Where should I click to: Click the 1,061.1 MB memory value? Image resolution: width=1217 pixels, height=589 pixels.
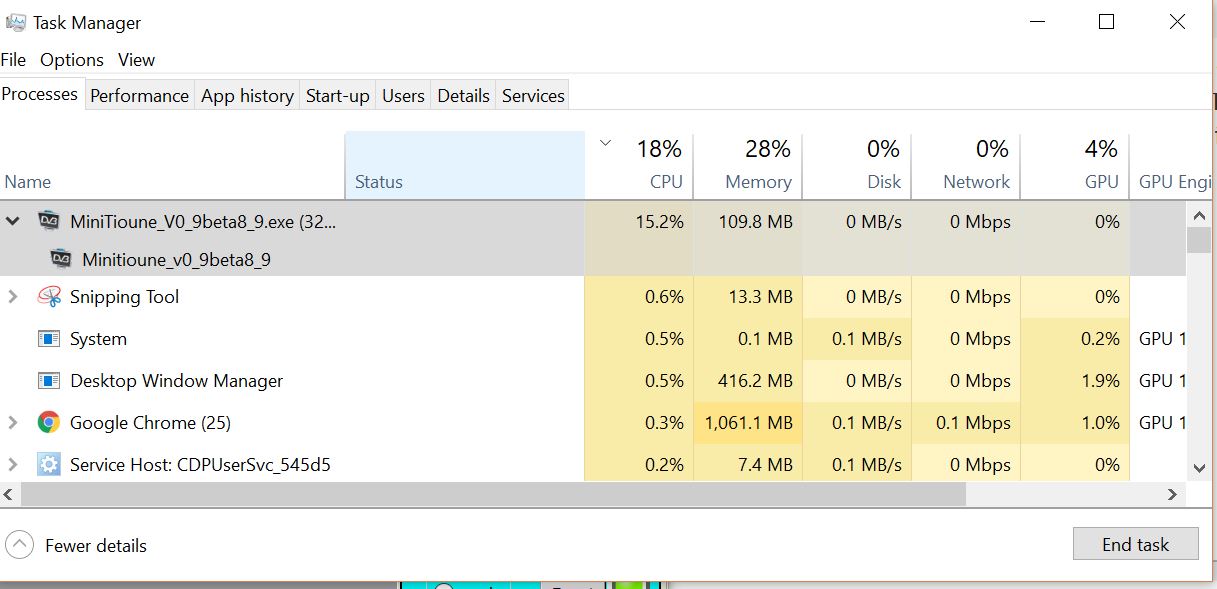click(748, 423)
